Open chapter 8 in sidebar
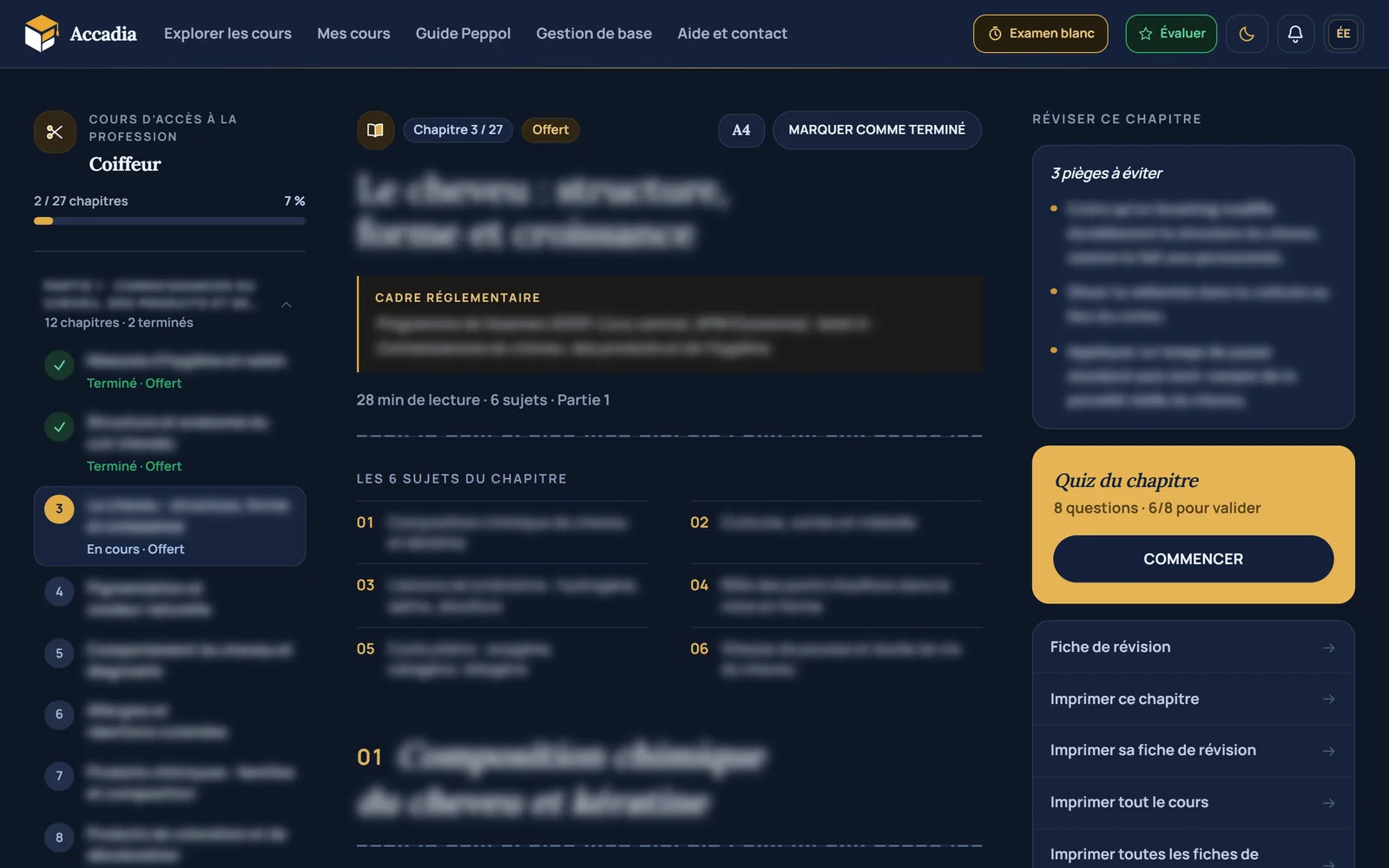The image size is (1389, 868). (169, 844)
